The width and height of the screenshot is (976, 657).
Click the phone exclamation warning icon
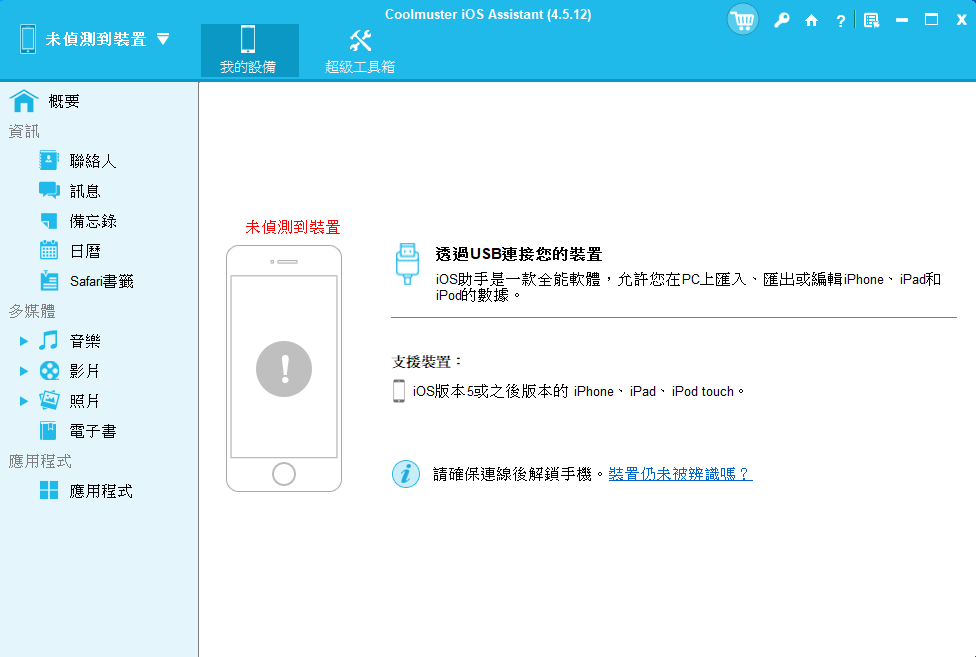(284, 369)
